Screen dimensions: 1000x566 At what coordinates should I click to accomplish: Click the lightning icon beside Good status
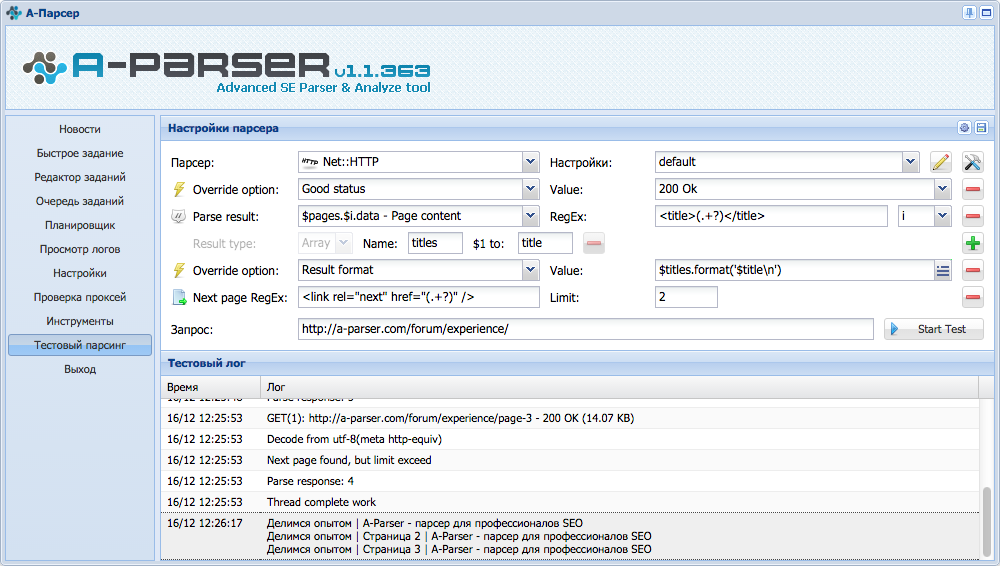pyautogui.click(x=179, y=190)
